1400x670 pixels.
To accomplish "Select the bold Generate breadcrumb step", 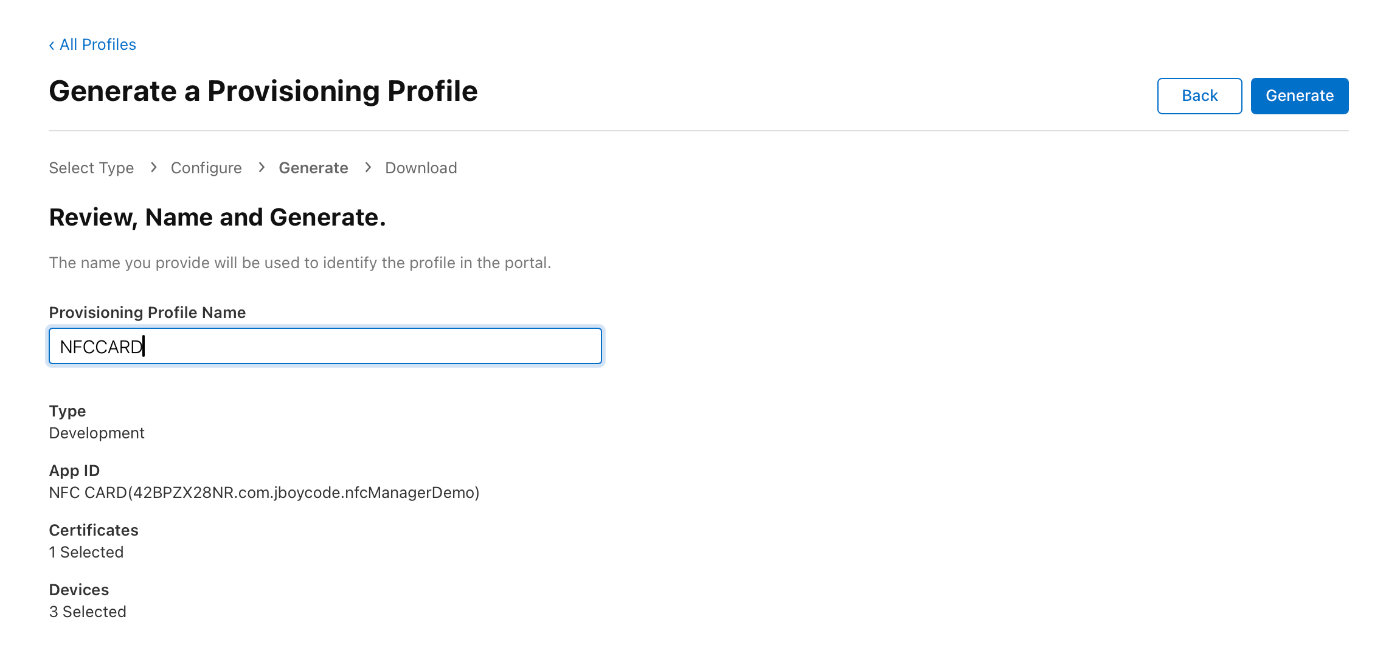I will tap(313, 168).
